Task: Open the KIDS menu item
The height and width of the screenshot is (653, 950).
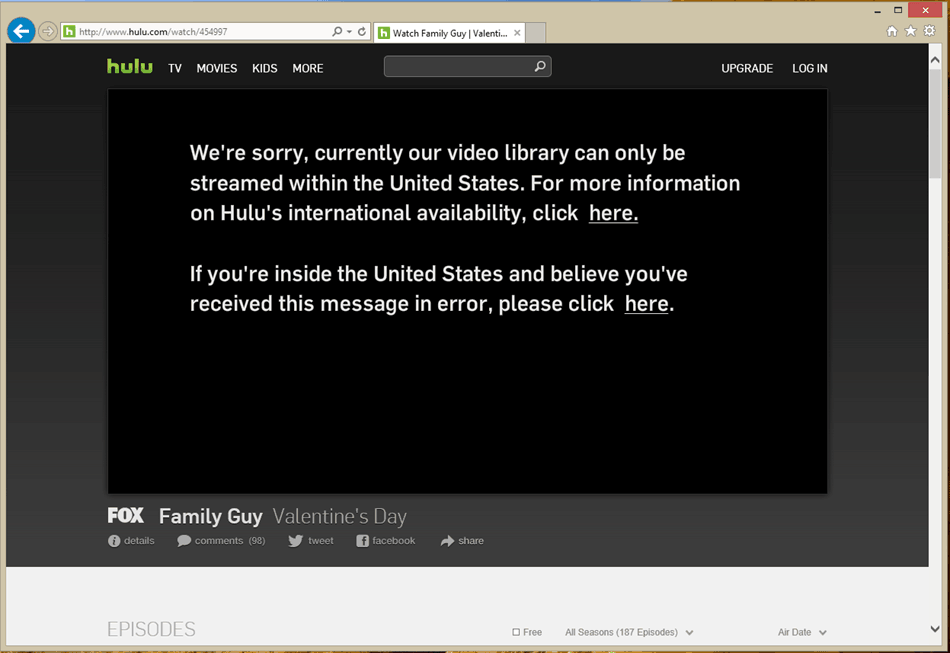Action: 265,68
